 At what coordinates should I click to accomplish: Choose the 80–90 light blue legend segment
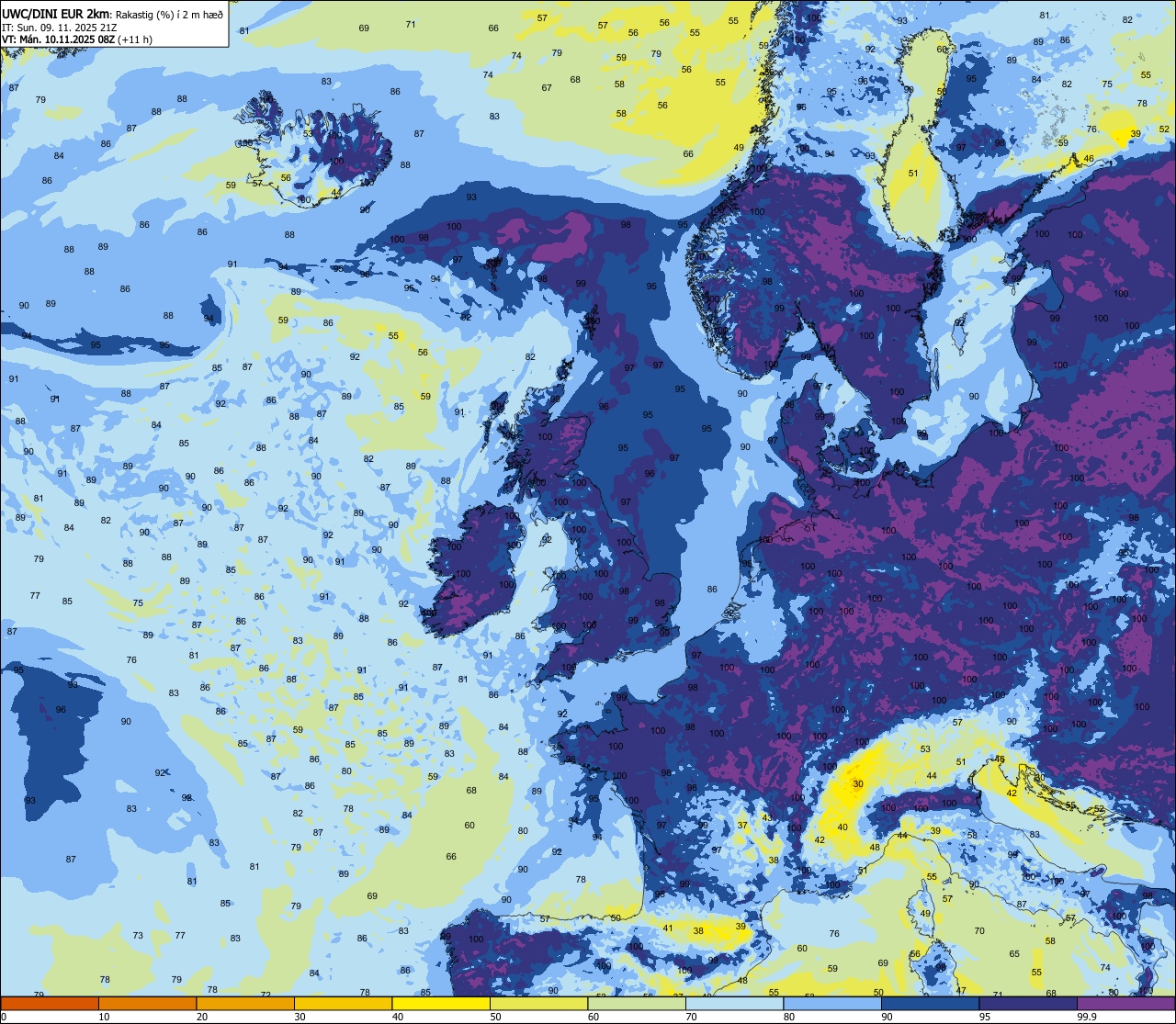832,1003
